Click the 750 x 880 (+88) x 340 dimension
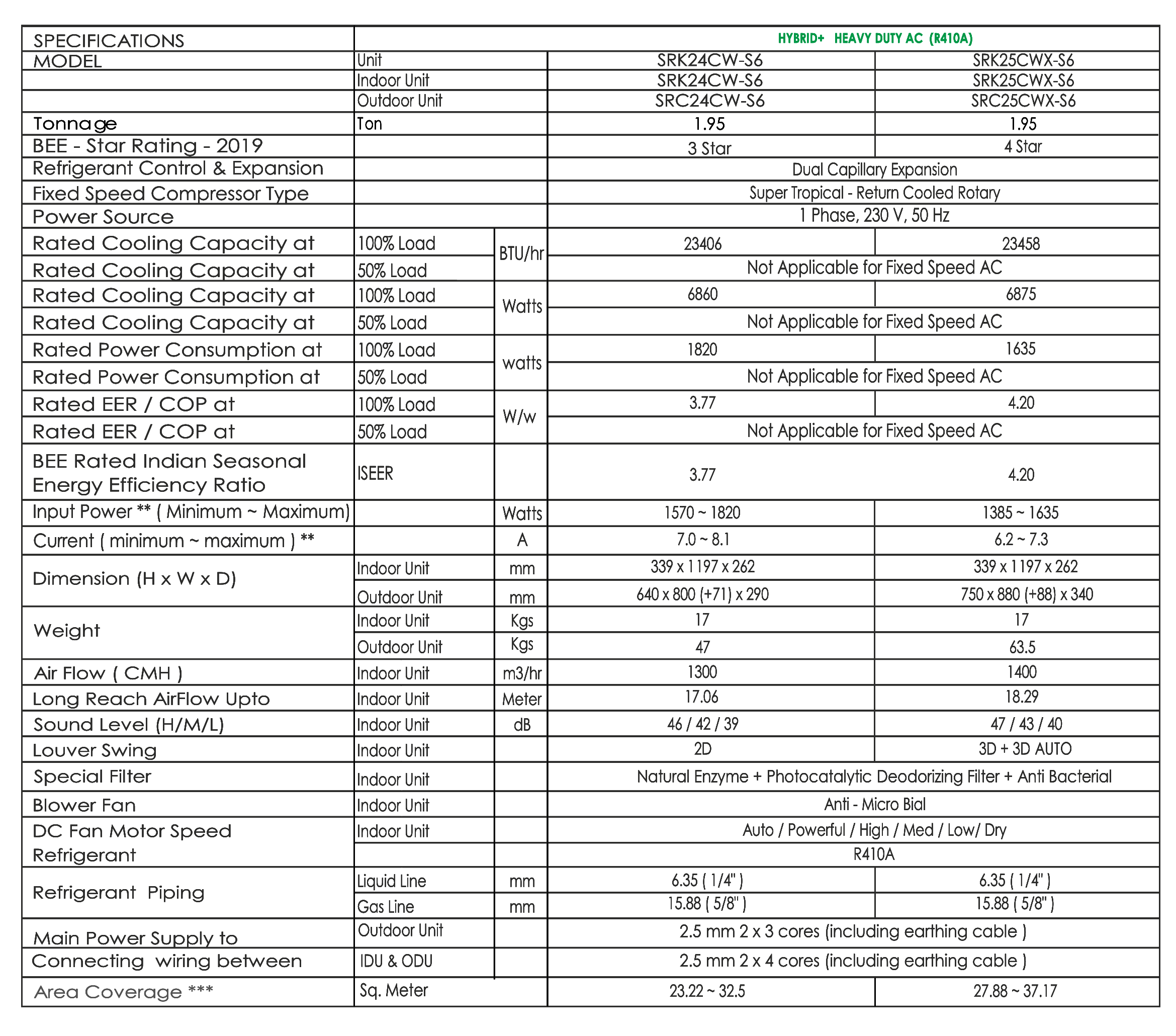 (1026, 594)
